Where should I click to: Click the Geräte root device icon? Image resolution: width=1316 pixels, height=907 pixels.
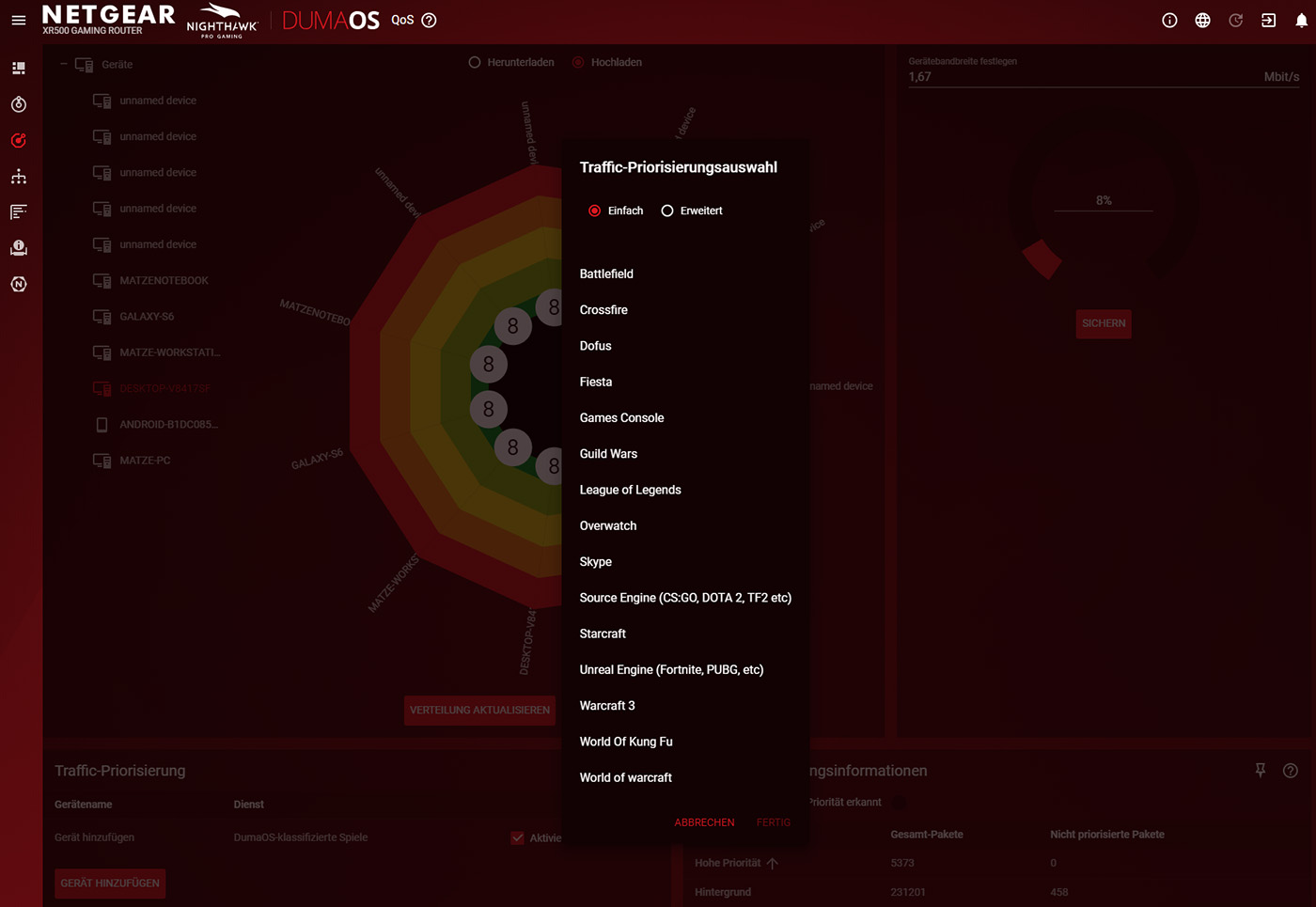pyautogui.click(x=85, y=65)
